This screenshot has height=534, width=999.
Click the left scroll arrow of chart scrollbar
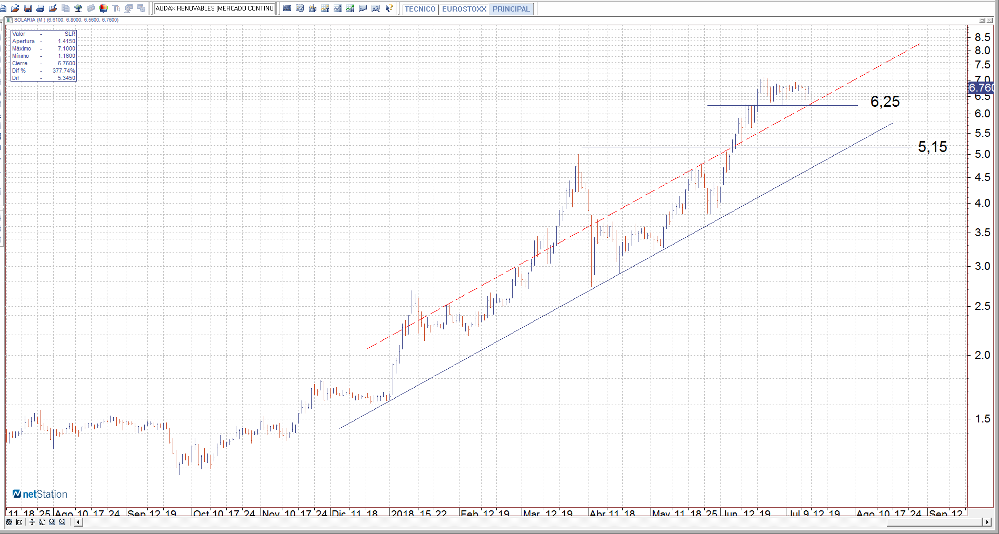pyautogui.click(x=78, y=522)
